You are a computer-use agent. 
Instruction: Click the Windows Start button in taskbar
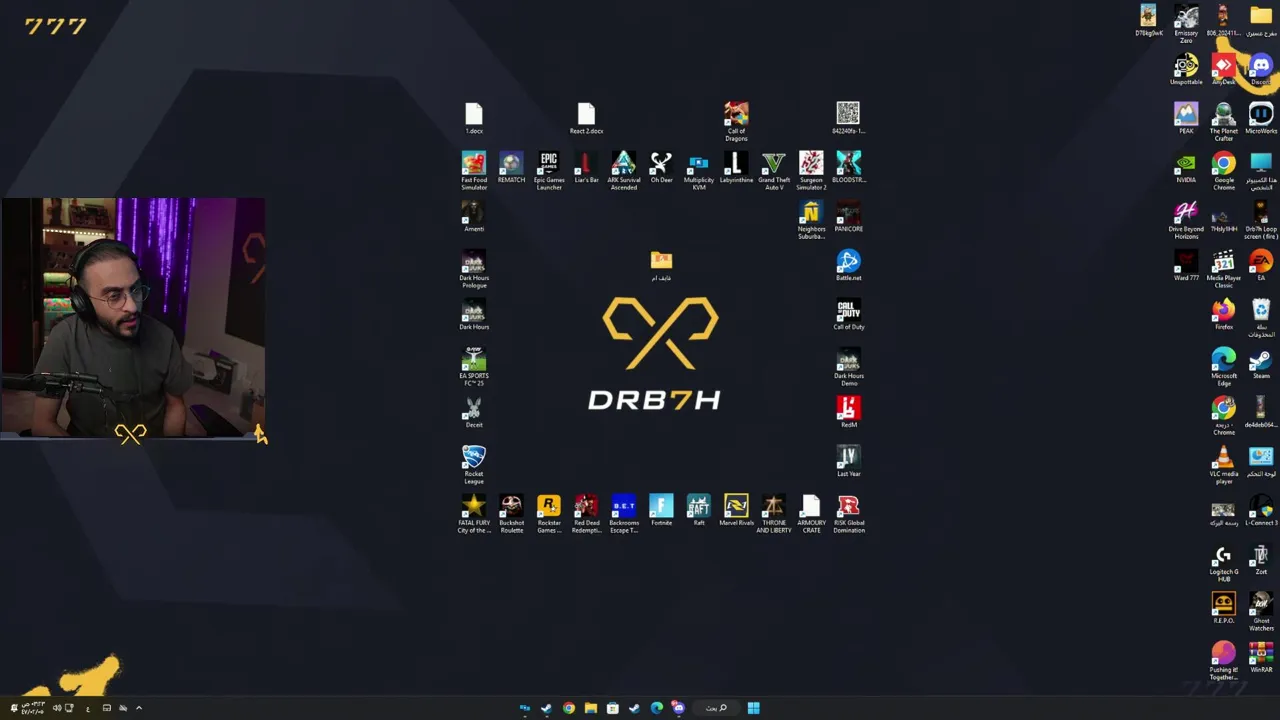[x=753, y=708]
